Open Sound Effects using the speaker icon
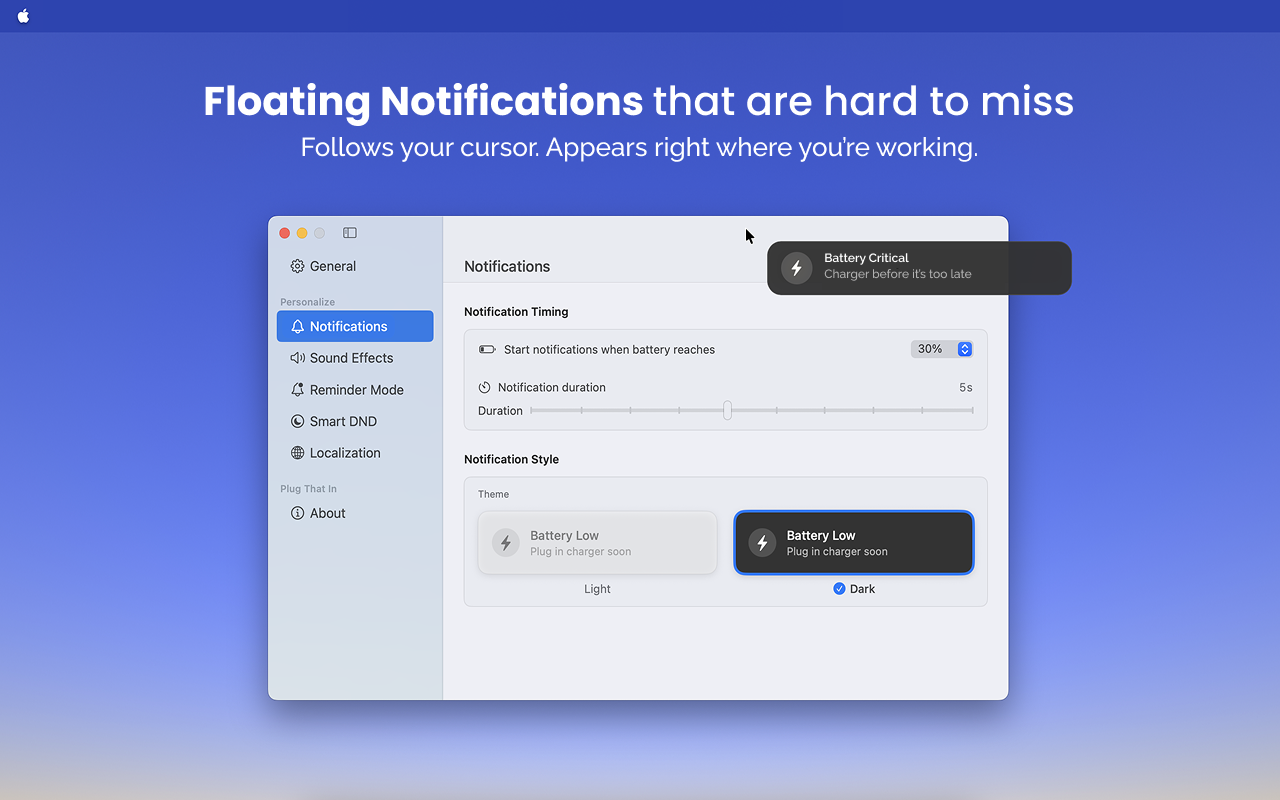This screenshot has width=1280, height=800. click(297, 357)
